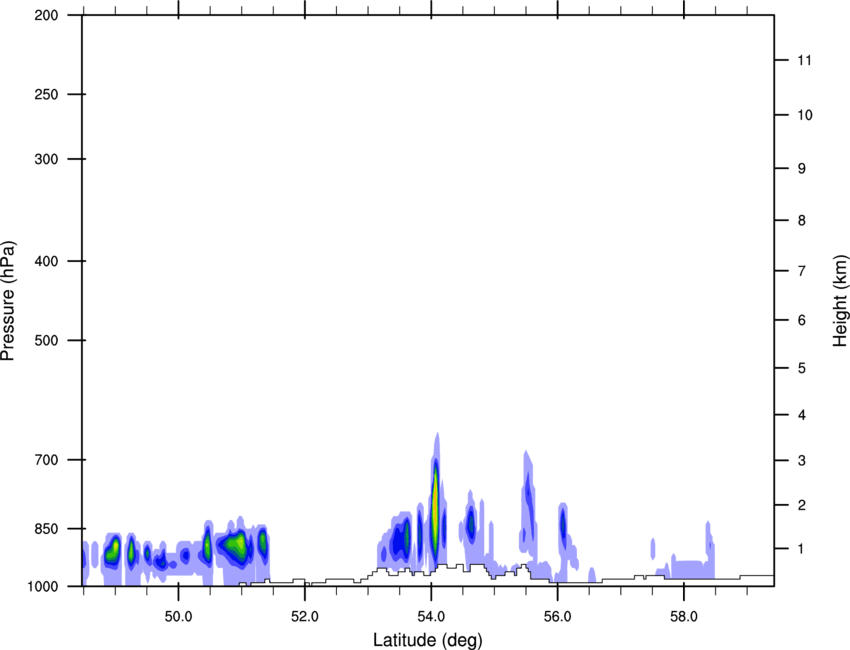Viewport: 850px width, 650px height.
Task: Click the 54.0 latitude tick label
Action: (x=431, y=617)
